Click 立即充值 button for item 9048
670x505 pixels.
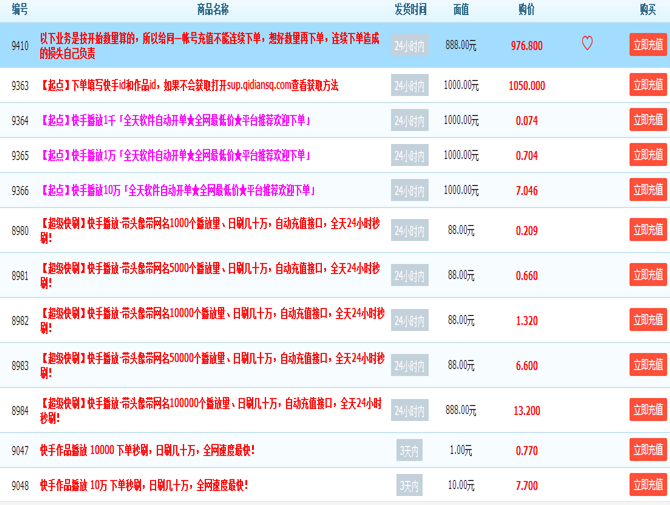pyautogui.click(x=647, y=485)
